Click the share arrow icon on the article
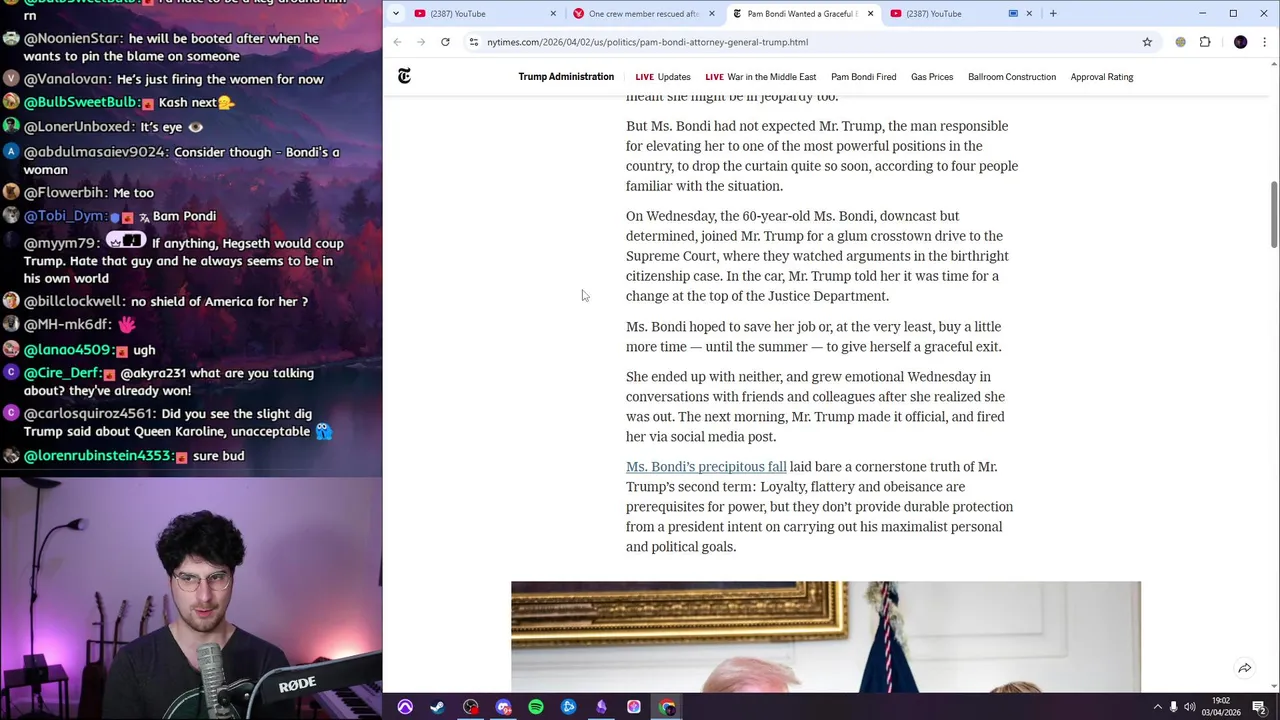 point(1245,668)
